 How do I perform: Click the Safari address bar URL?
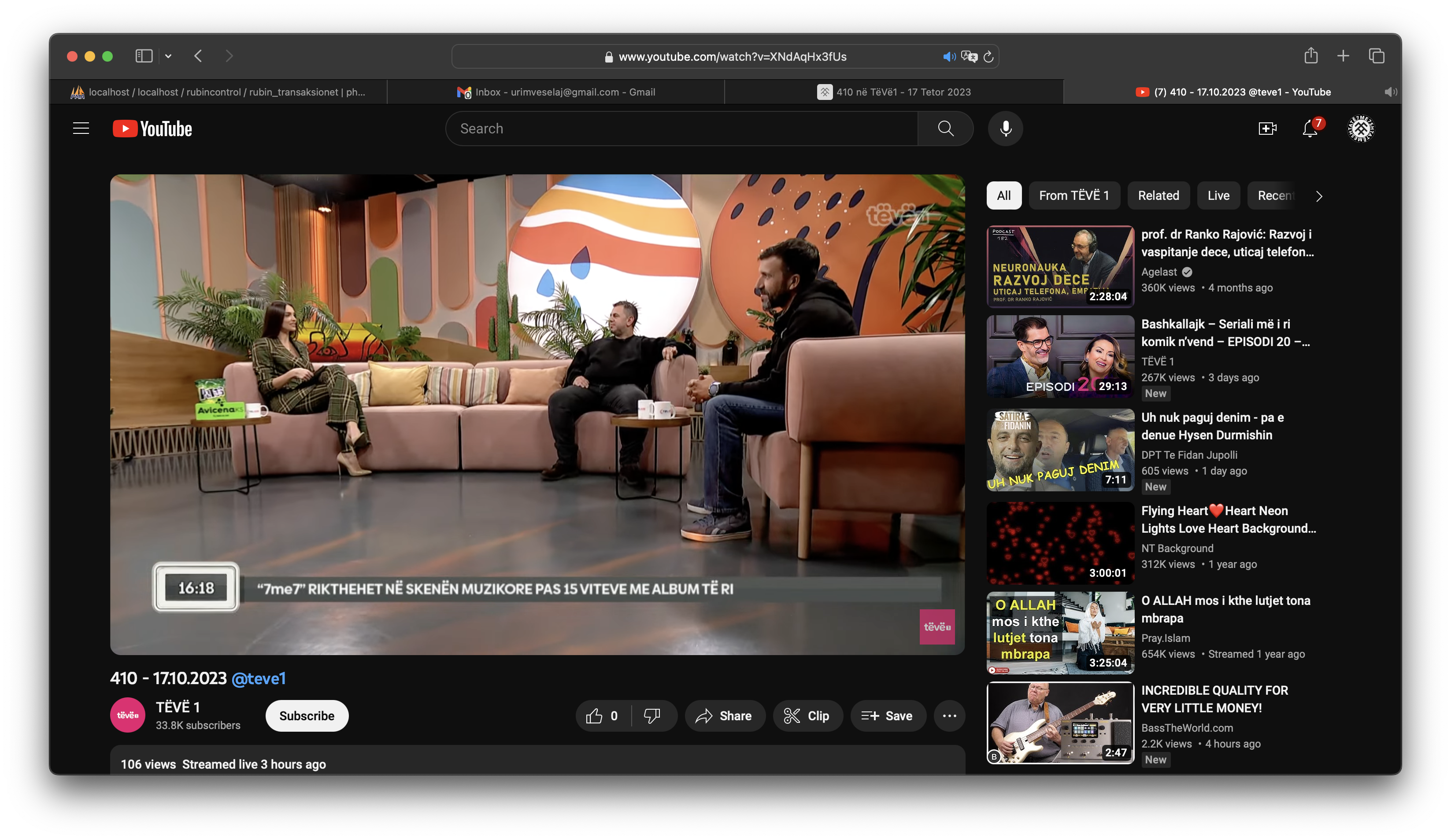click(x=733, y=56)
